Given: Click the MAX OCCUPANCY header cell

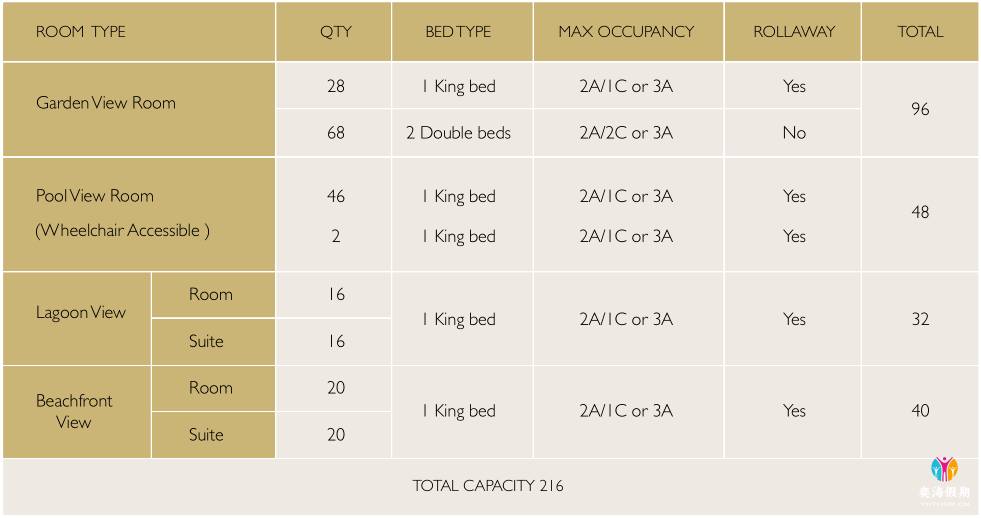Looking at the screenshot, I should tap(628, 31).
